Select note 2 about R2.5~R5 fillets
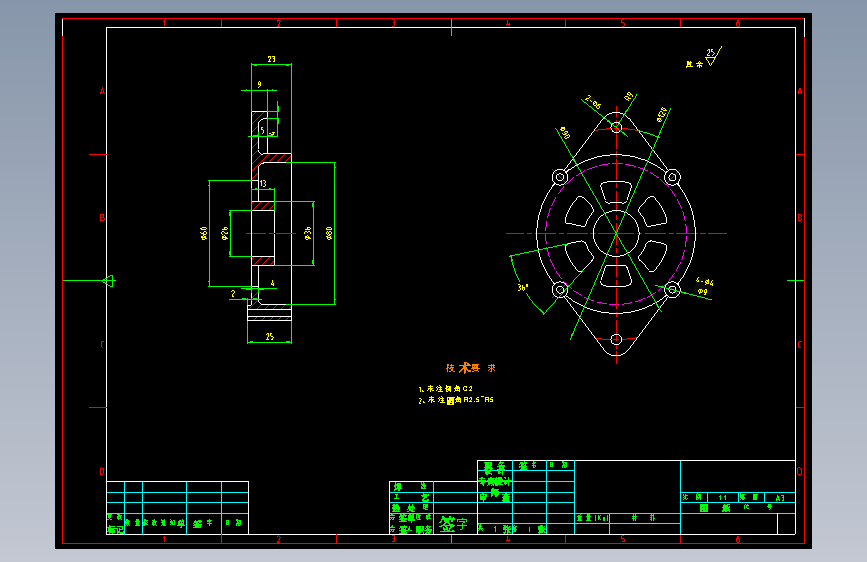This screenshot has width=867, height=562. (x=456, y=400)
